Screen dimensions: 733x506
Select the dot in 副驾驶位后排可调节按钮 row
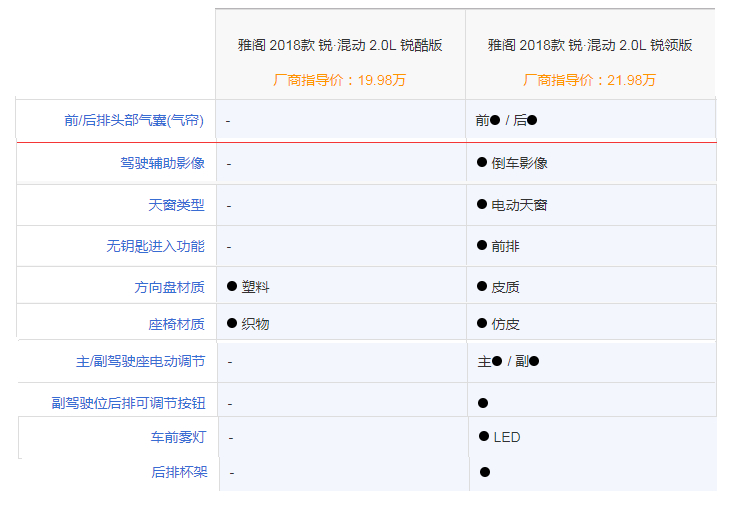pos(483,403)
